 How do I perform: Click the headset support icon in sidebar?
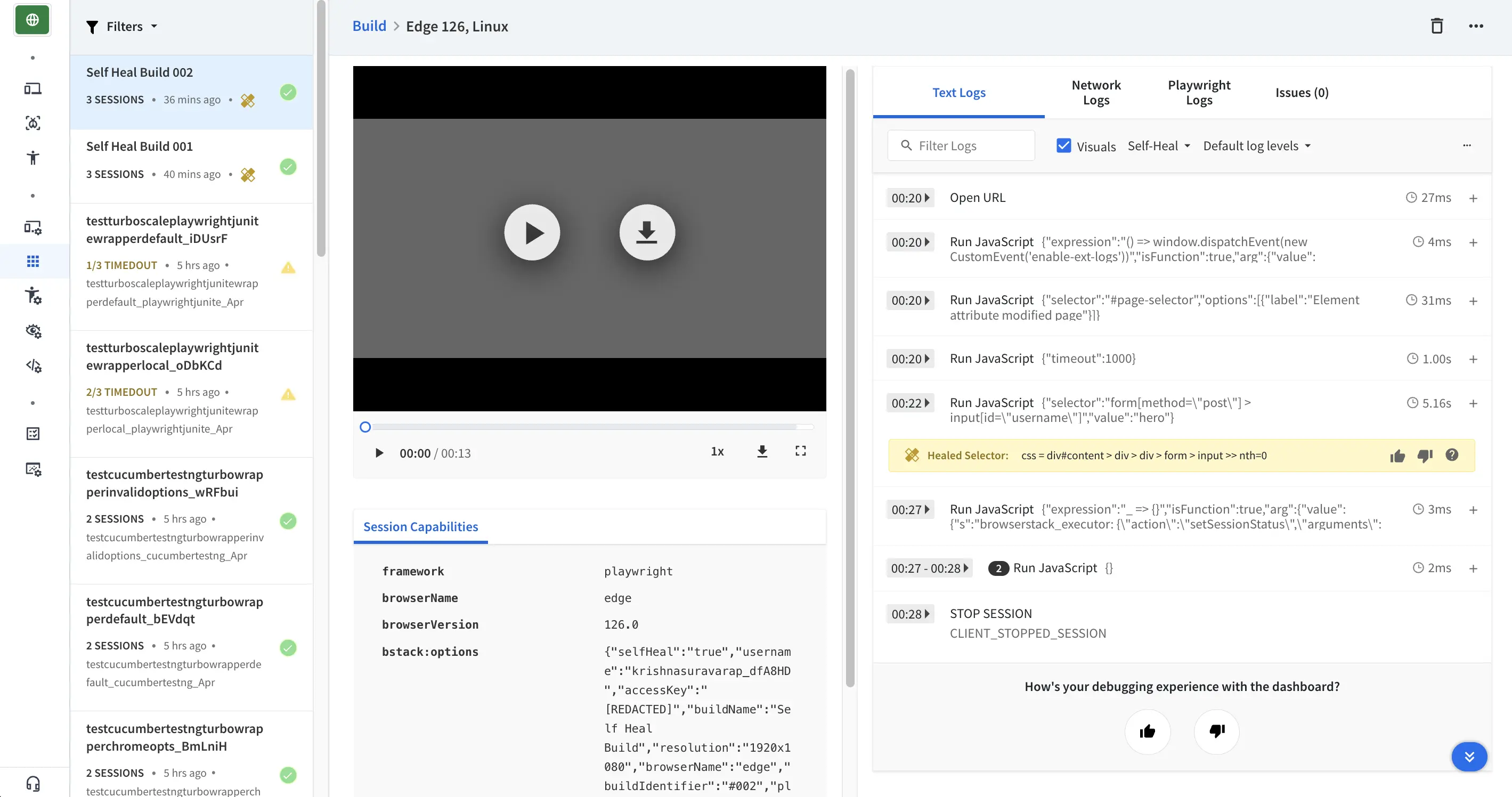click(x=33, y=783)
